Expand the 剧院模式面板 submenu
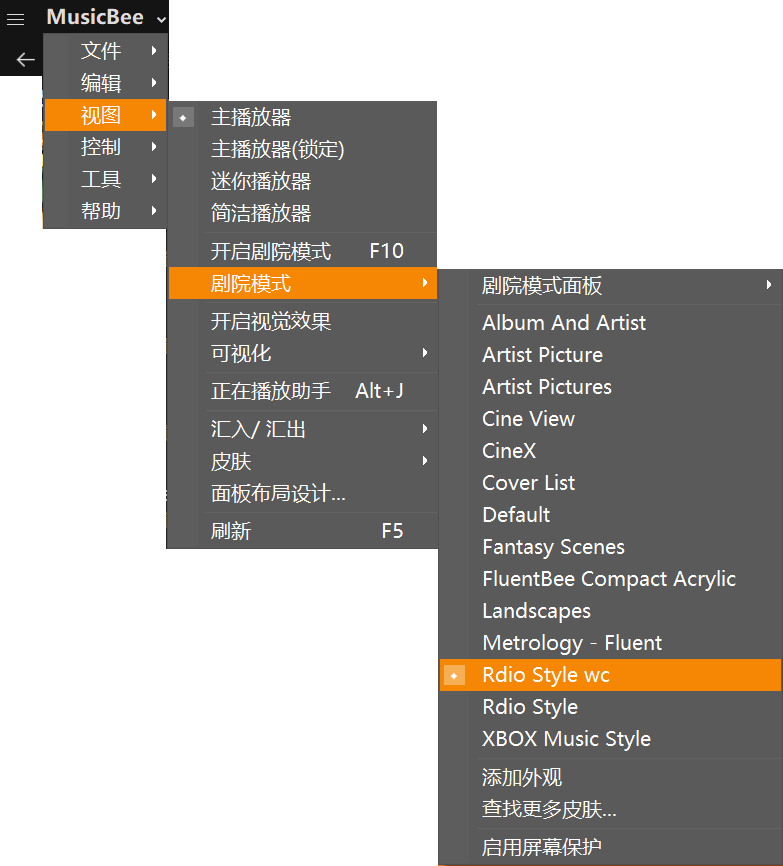Image resolution: width=783 pixels, height=866 pixels. tap(611, 286)
